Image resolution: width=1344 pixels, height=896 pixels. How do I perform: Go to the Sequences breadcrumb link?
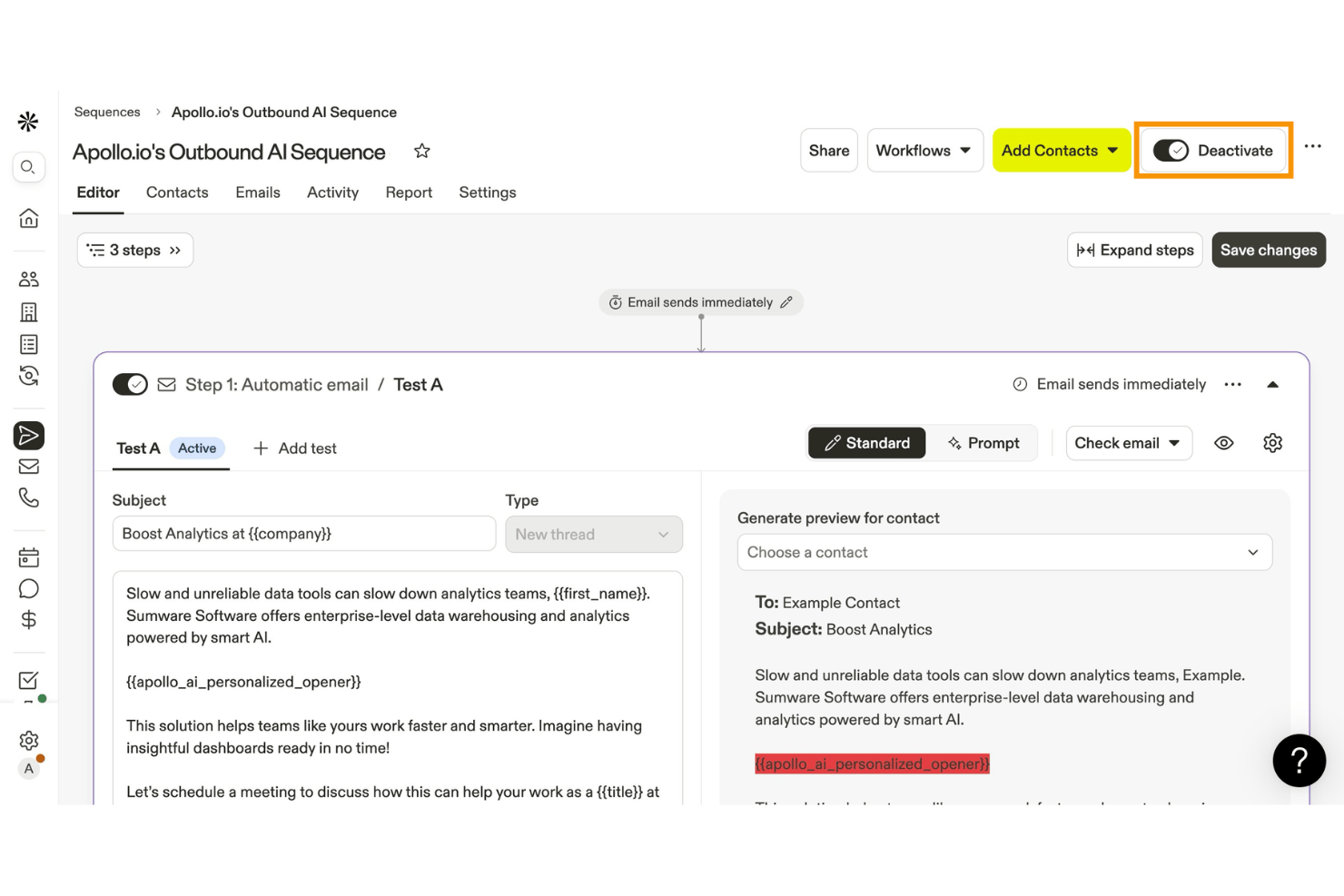[107, 113]
